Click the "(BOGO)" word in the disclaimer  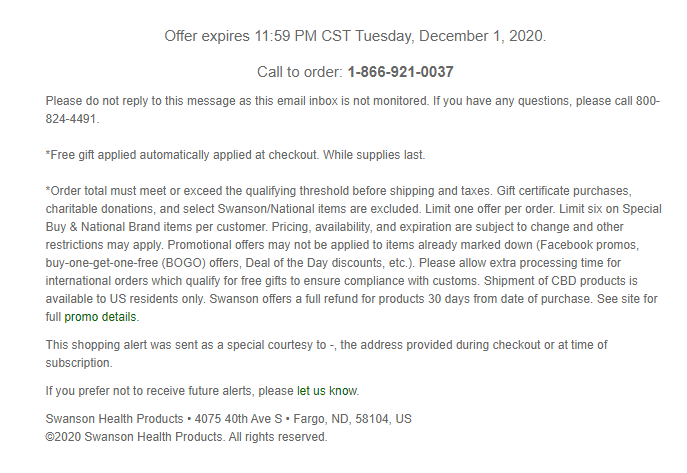tap(183, 263)
